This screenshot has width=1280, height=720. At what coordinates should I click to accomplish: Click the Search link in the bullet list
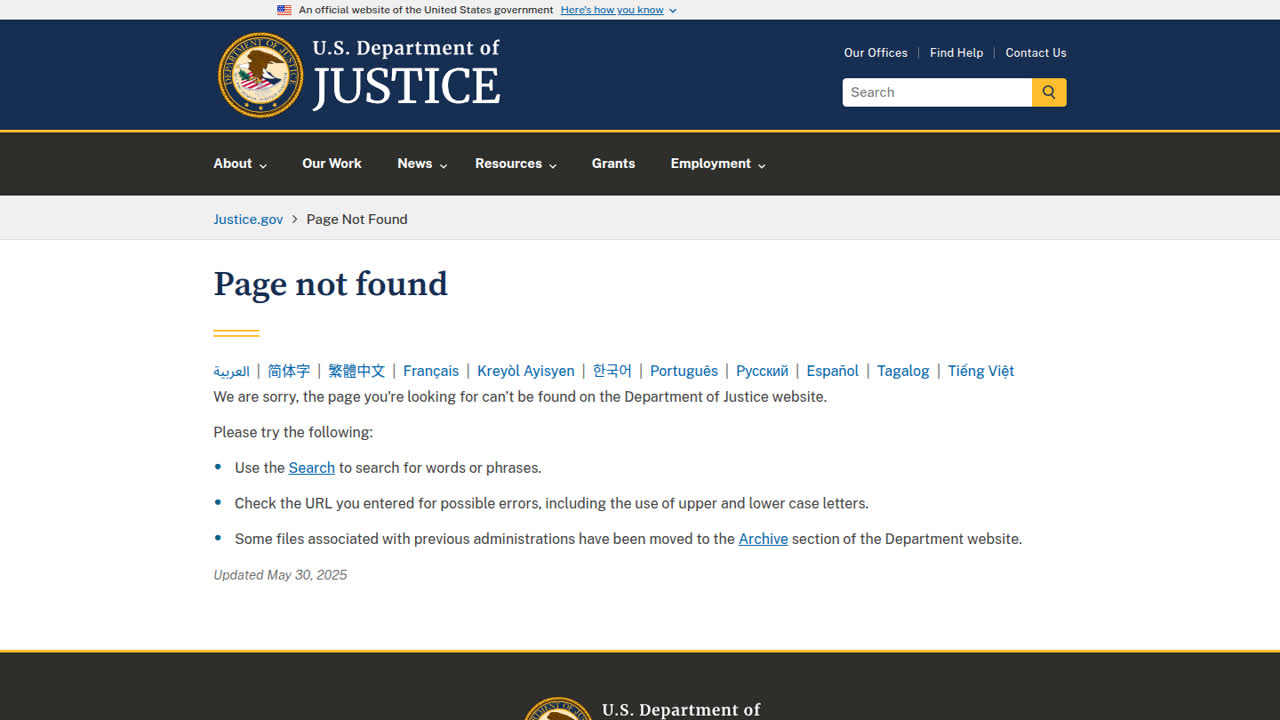(312, 468)
